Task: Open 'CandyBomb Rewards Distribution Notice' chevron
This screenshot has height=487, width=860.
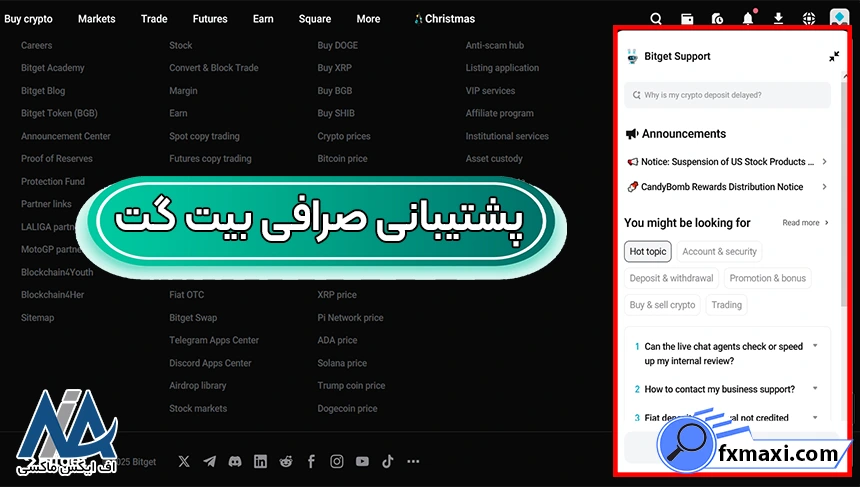Action: point(824,186)
